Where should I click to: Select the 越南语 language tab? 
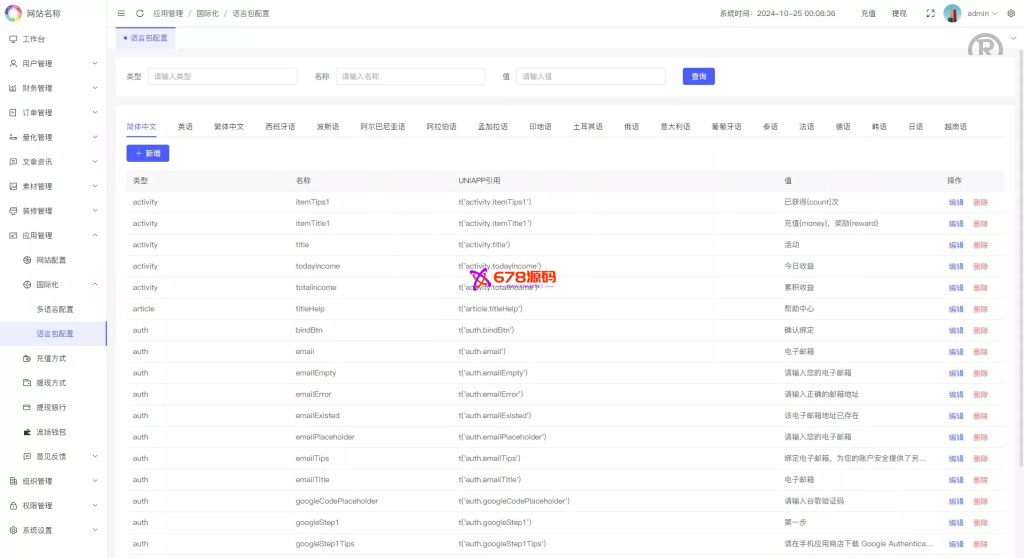point(955,127)
